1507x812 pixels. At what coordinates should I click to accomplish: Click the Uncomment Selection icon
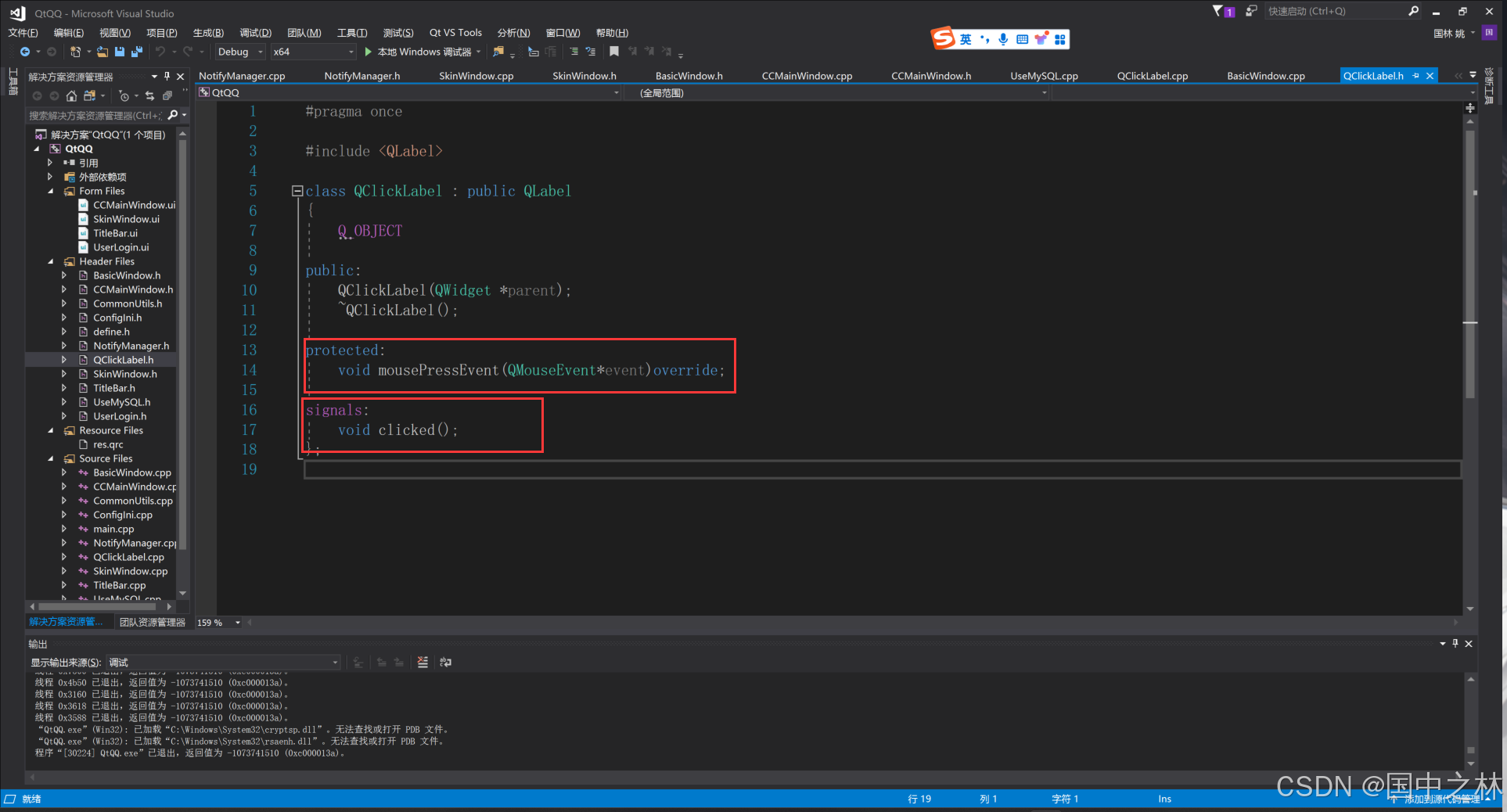(591, 52)
